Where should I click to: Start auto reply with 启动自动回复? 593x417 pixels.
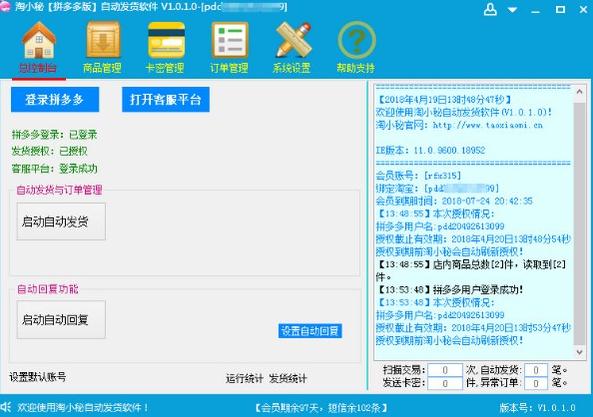[61, 320]
